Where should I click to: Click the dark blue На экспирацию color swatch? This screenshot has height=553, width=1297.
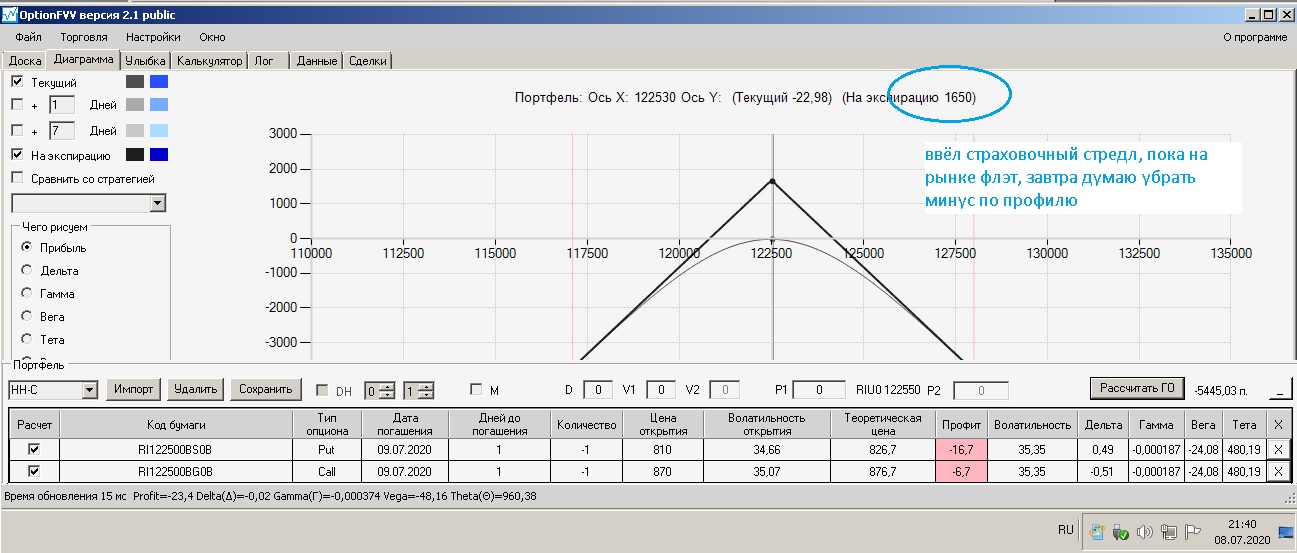159,155
